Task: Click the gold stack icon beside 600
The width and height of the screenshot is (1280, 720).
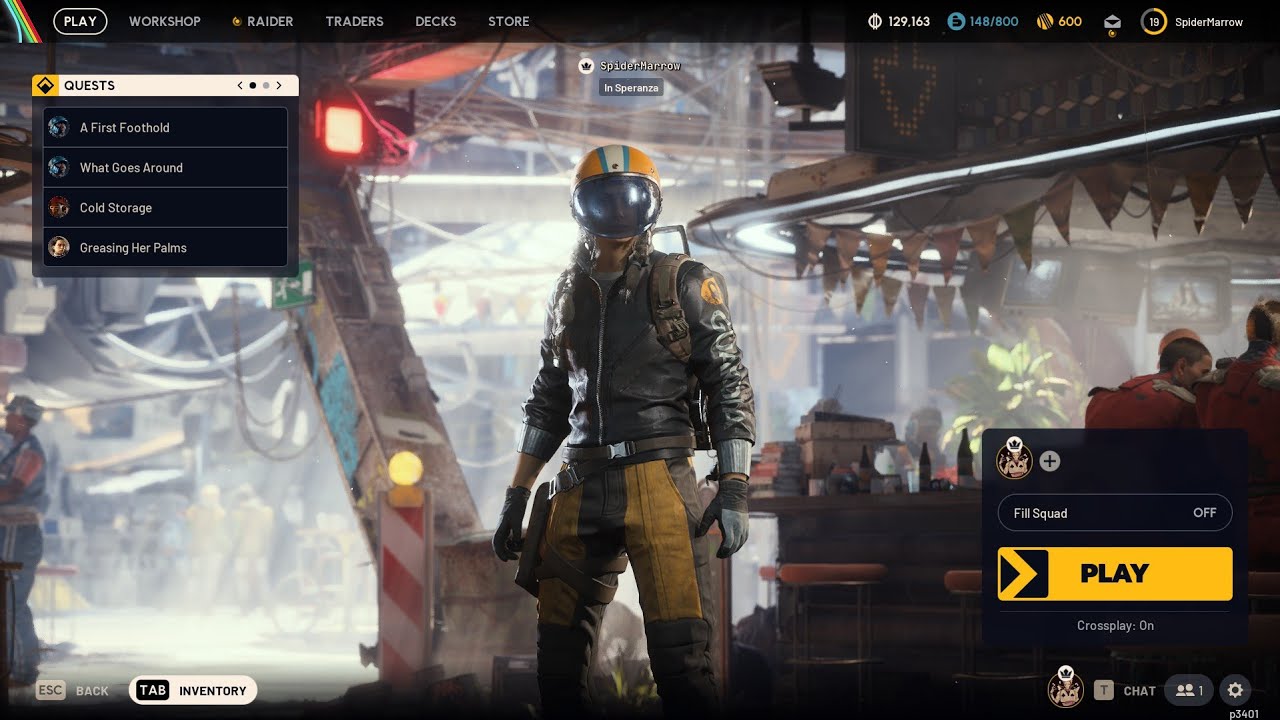Action: 1045,21
